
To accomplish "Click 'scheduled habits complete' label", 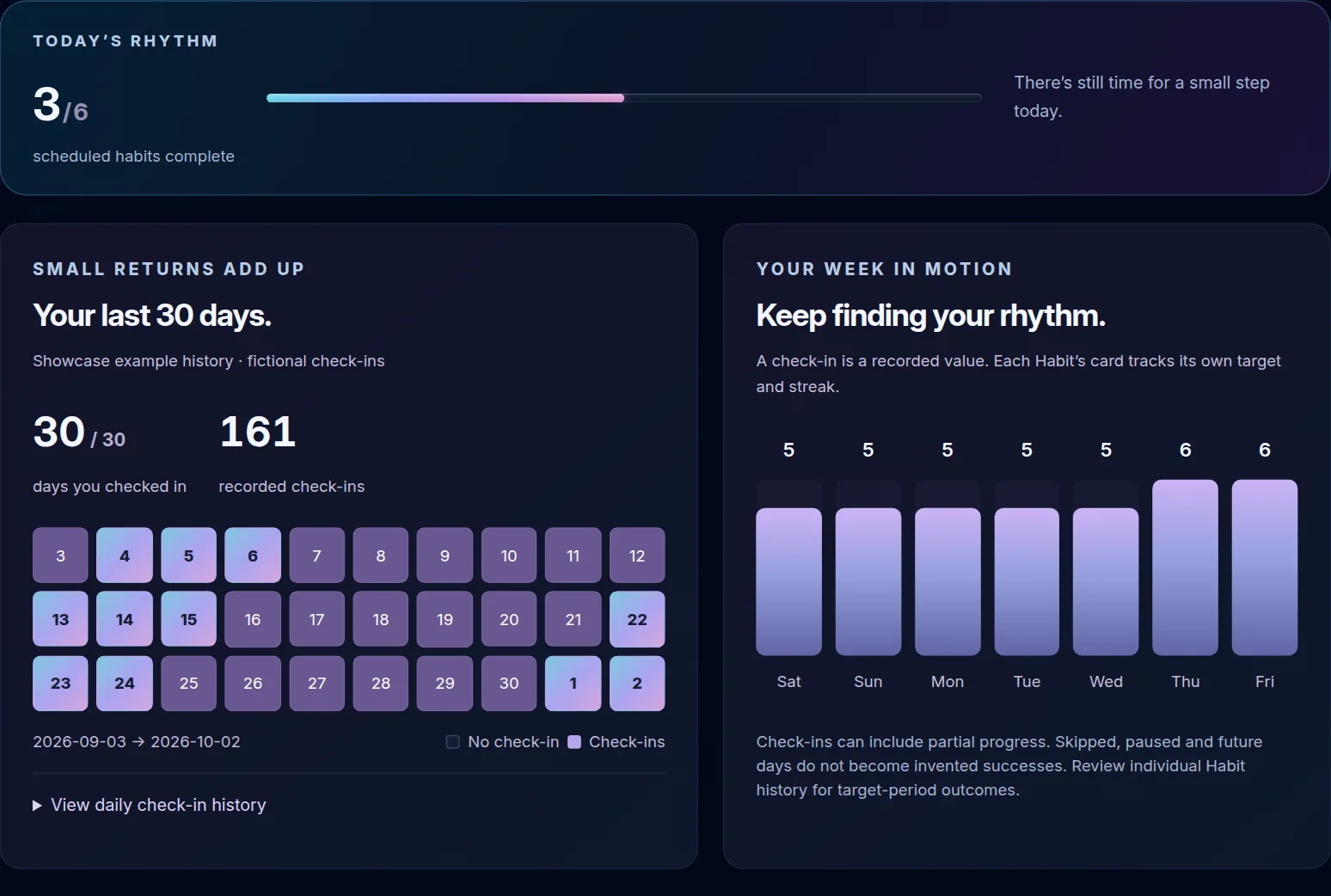I will pos(133,156).
